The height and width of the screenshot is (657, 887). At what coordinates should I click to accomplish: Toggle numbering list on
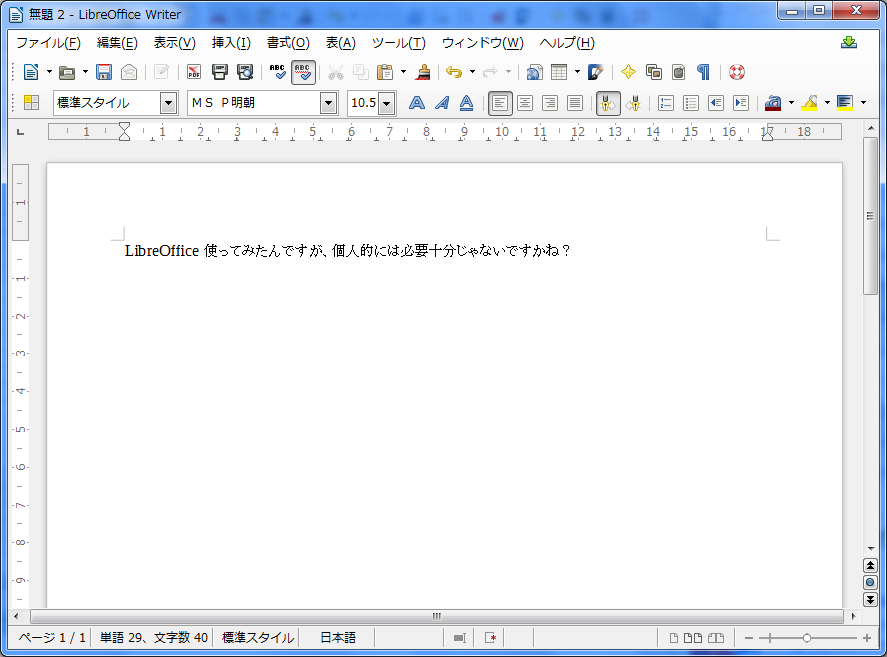(x=666, y=102)
